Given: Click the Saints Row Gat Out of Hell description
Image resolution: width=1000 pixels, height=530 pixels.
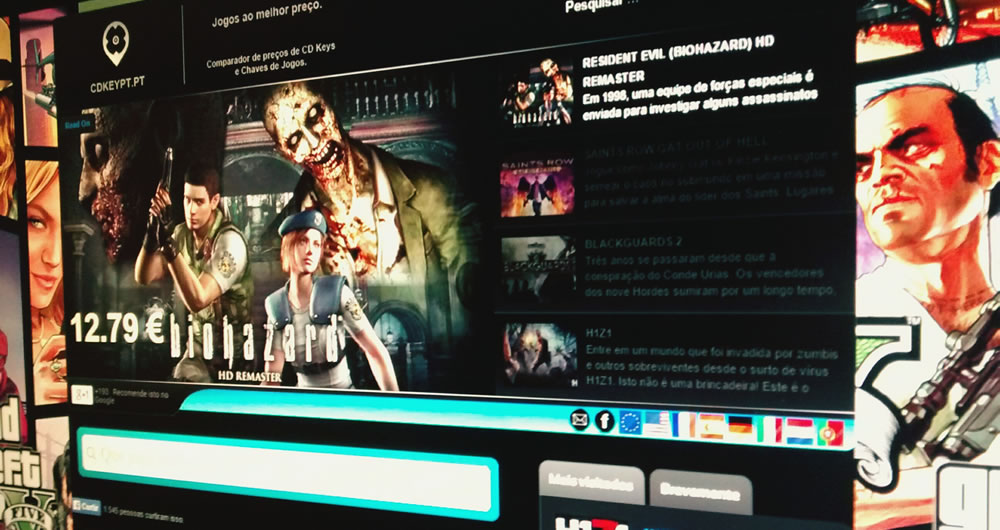Looking at the screenshot, I should click(711, 179).
